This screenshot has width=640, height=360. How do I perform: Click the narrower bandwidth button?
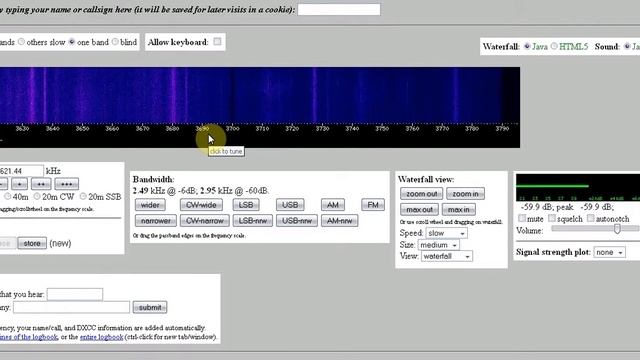tap(156, 221)
